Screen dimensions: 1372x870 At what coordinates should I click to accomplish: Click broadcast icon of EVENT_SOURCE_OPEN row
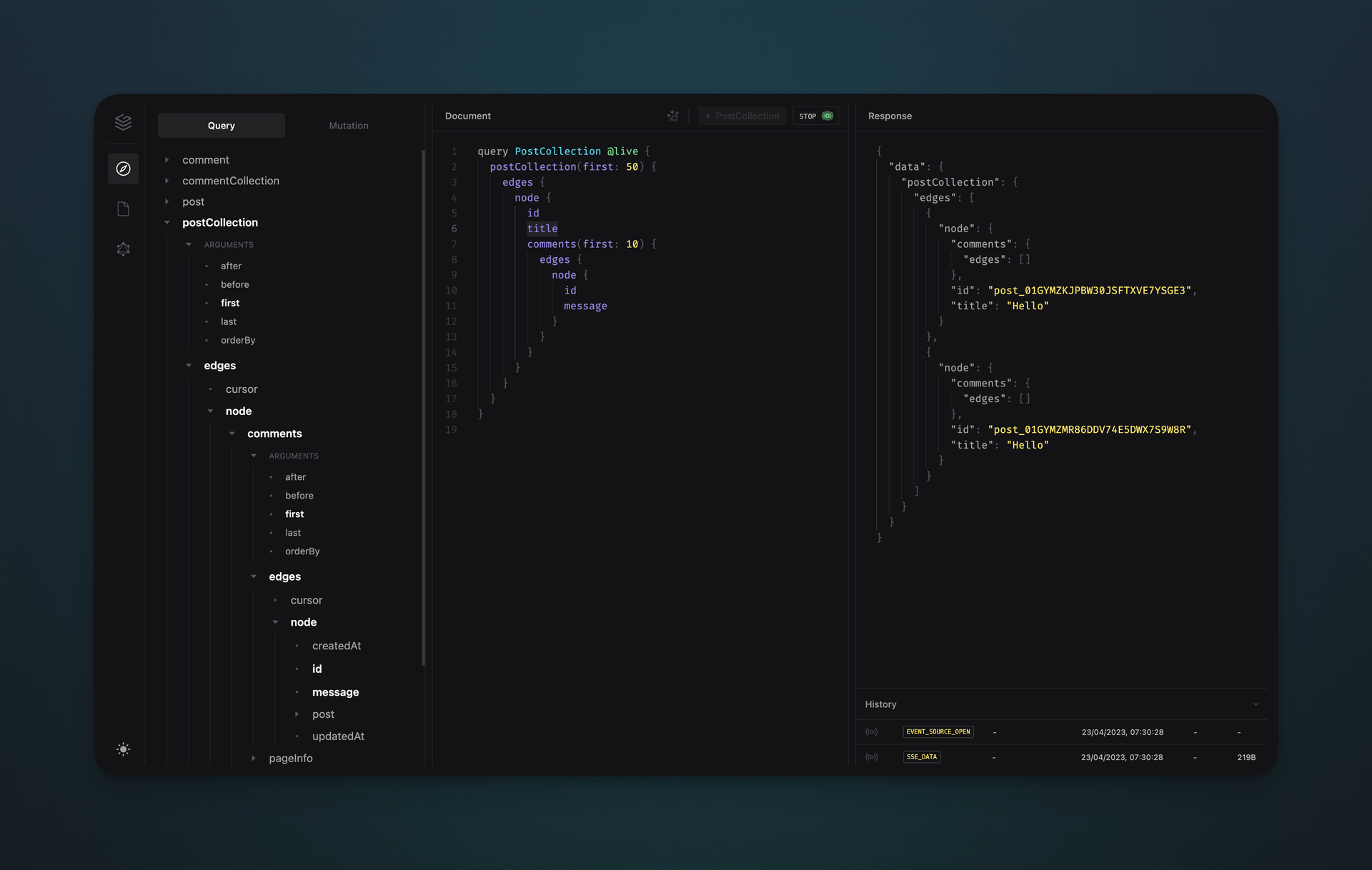pyautogui.click(x=871, y=732)
